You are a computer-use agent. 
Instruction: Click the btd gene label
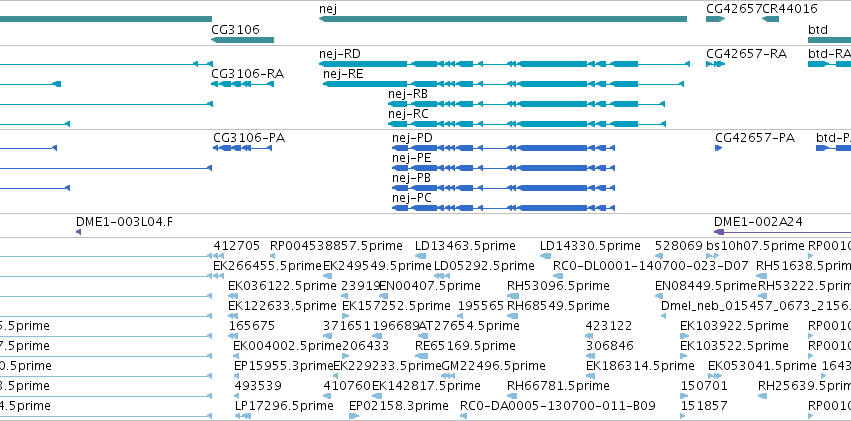(818, 29)
